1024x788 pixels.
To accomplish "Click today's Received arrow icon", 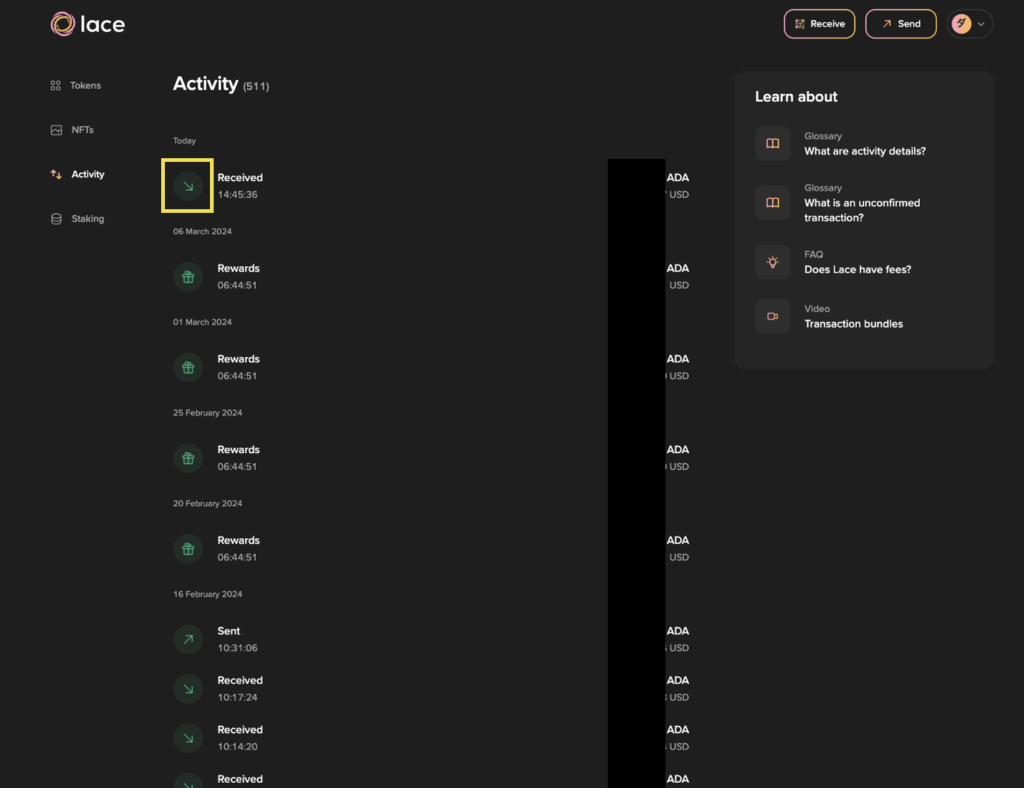I will [188, 186].
